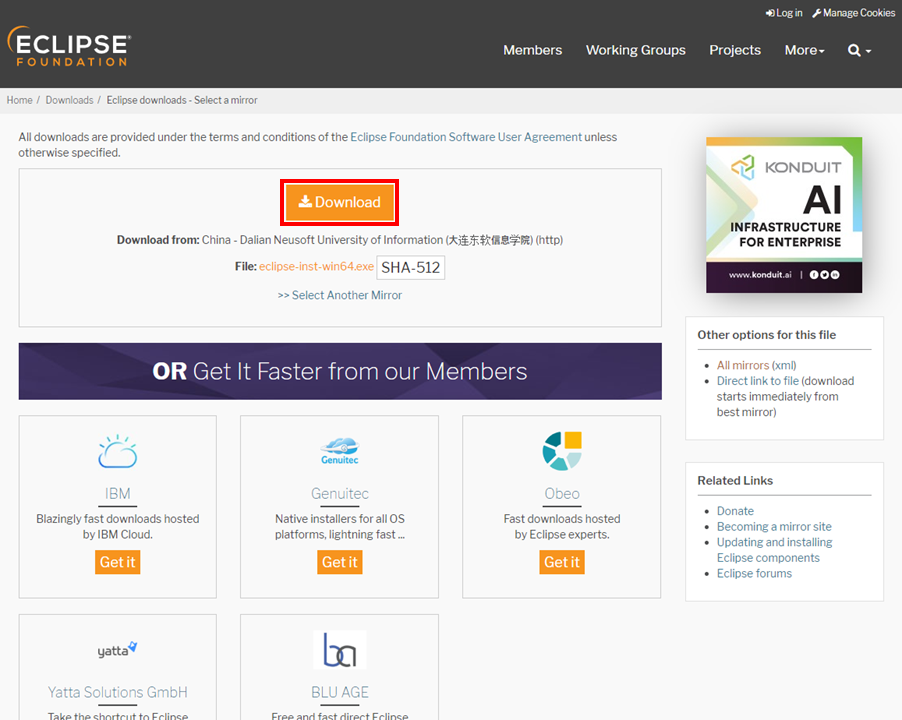Viewport: 902px width, 720px height.
Task: Open the Donate link
Action: tap(735, 511)
